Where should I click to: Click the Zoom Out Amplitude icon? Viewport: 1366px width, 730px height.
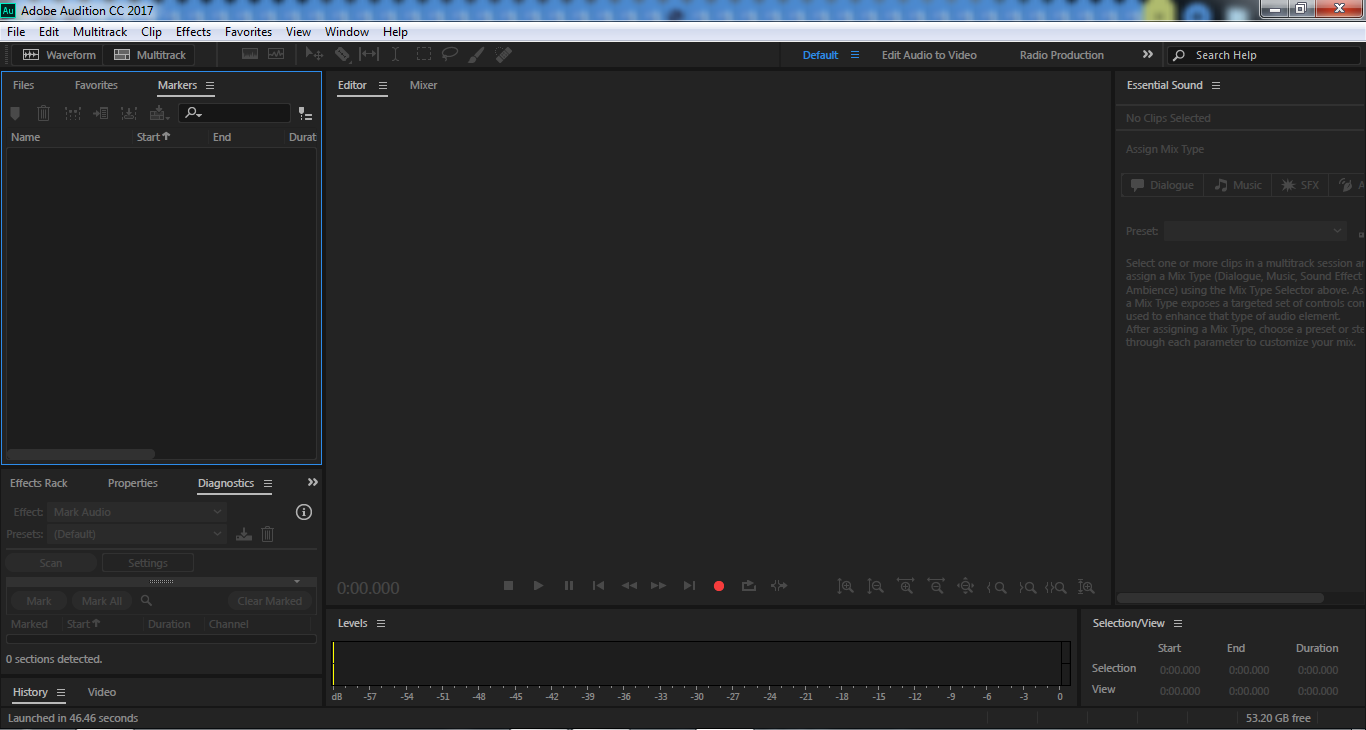(x=876, y=587)
